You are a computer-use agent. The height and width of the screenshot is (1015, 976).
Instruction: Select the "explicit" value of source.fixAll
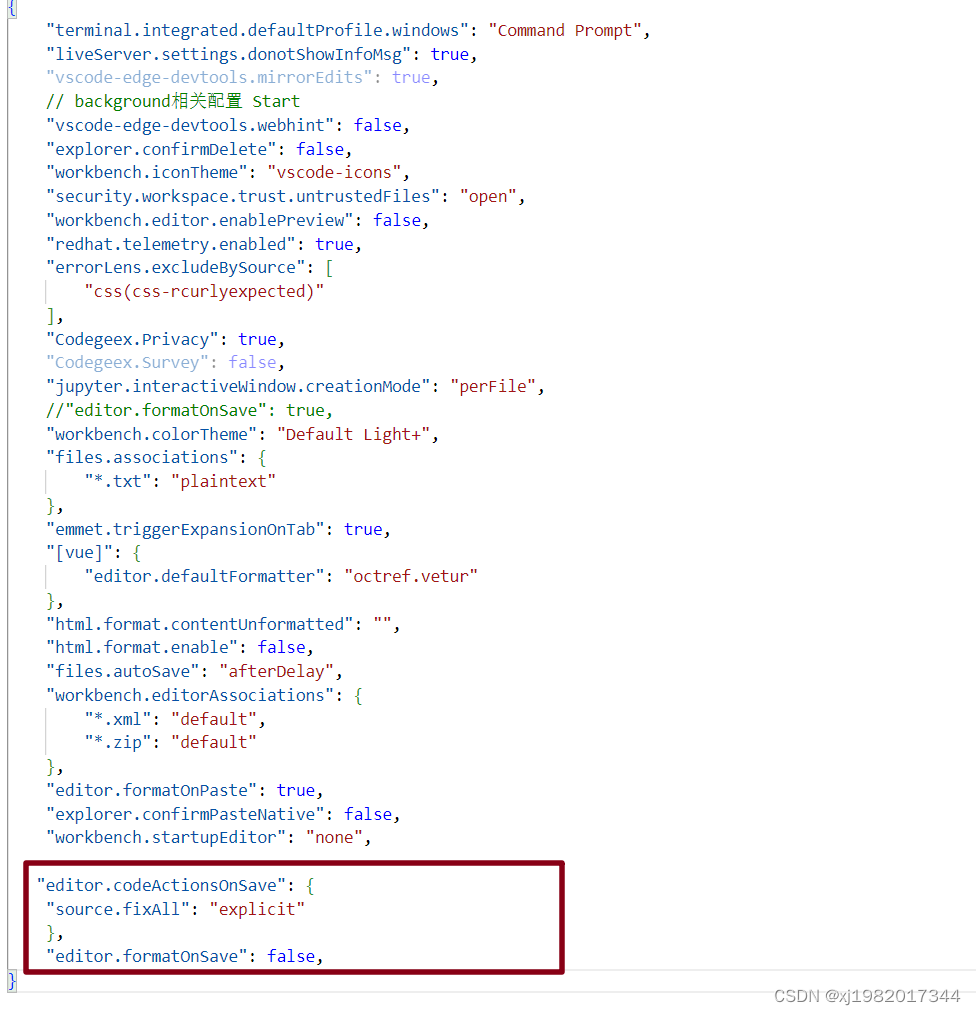click(257, 909)
